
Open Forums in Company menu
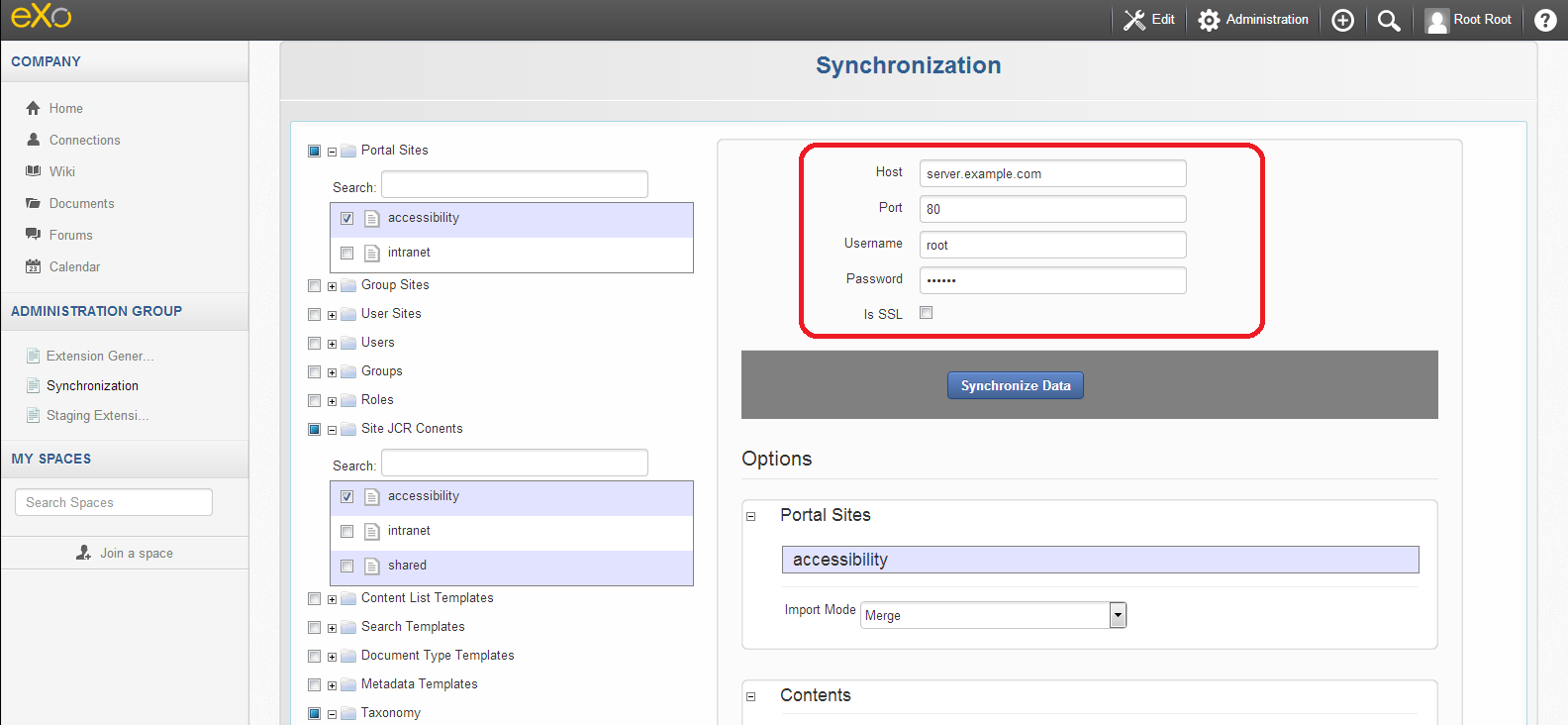tap(71, 235)
